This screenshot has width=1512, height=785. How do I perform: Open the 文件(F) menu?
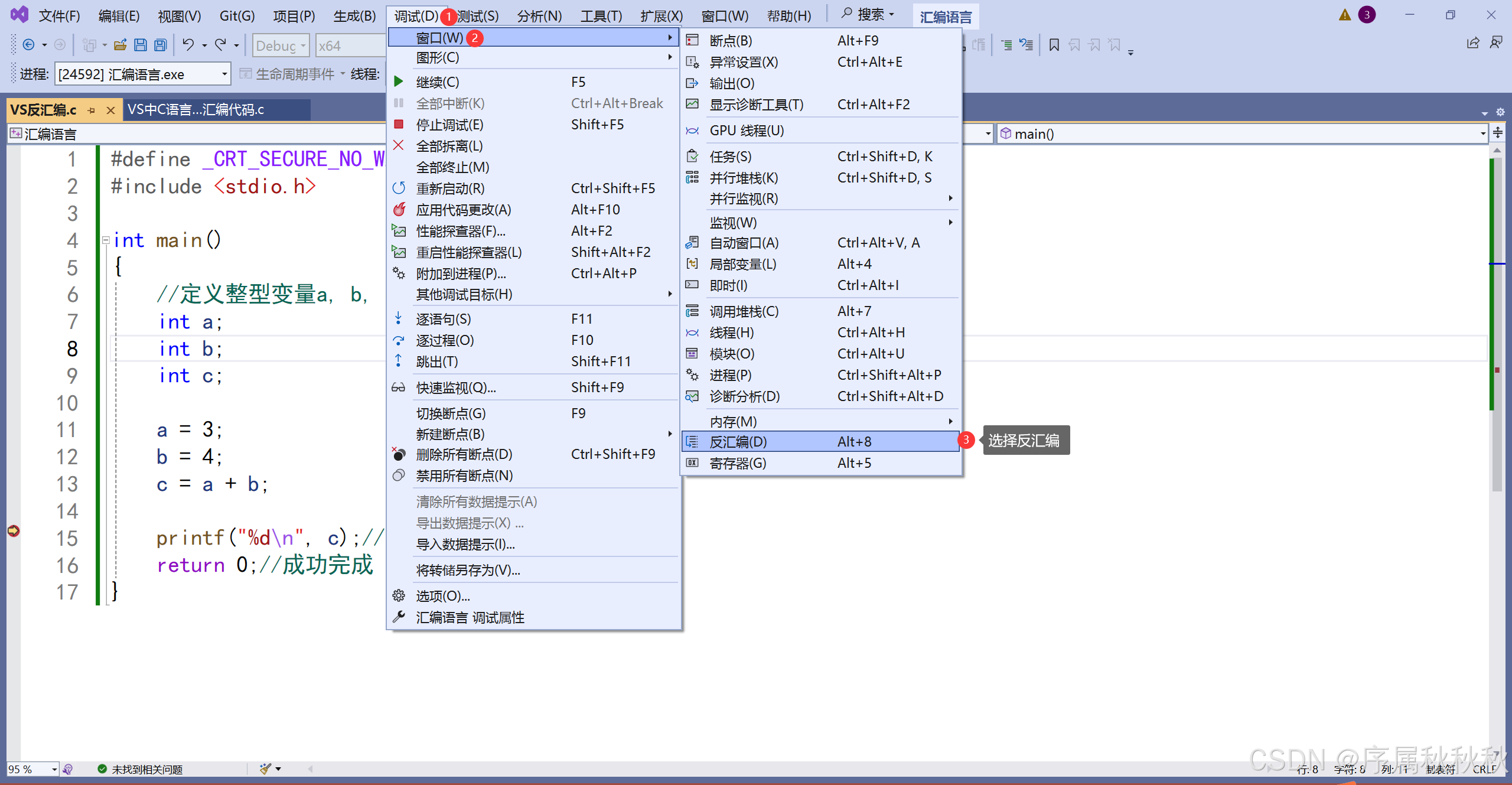[59, 15]
